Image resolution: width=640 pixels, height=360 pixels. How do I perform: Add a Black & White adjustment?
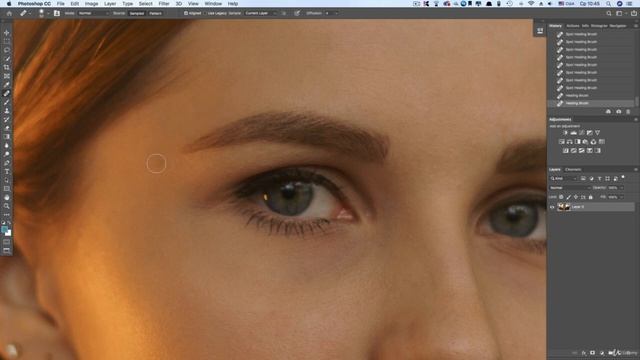578,142
